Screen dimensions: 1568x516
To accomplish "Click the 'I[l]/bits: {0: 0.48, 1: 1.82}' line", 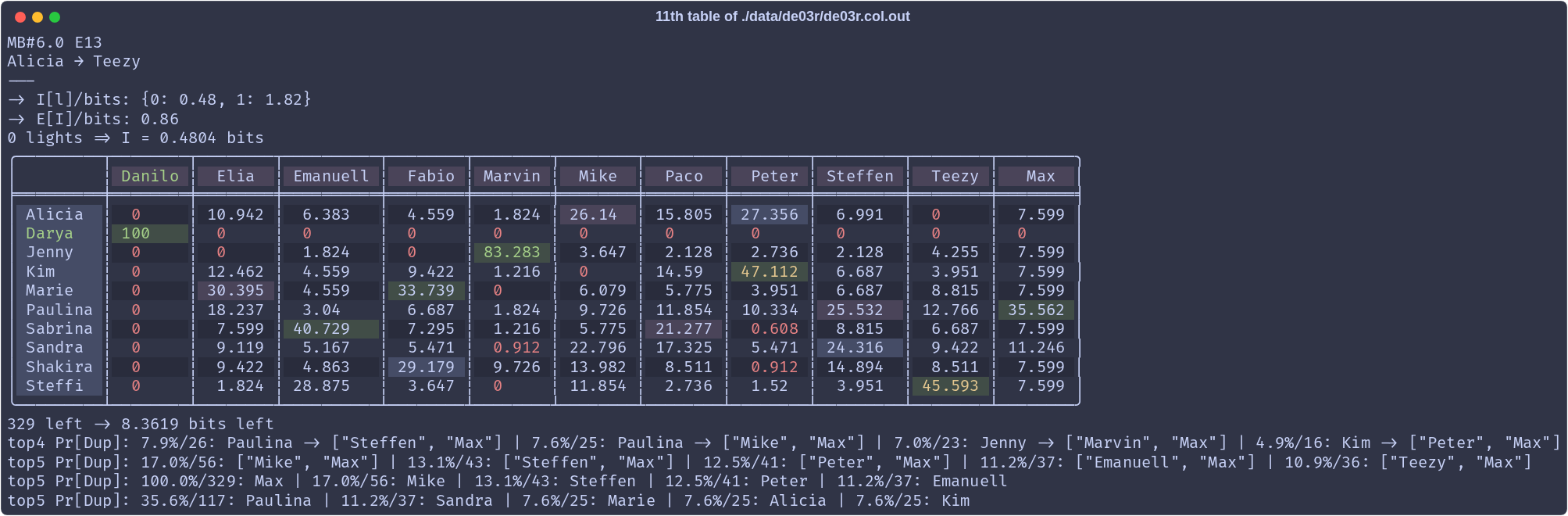I will tap(159, 99).
